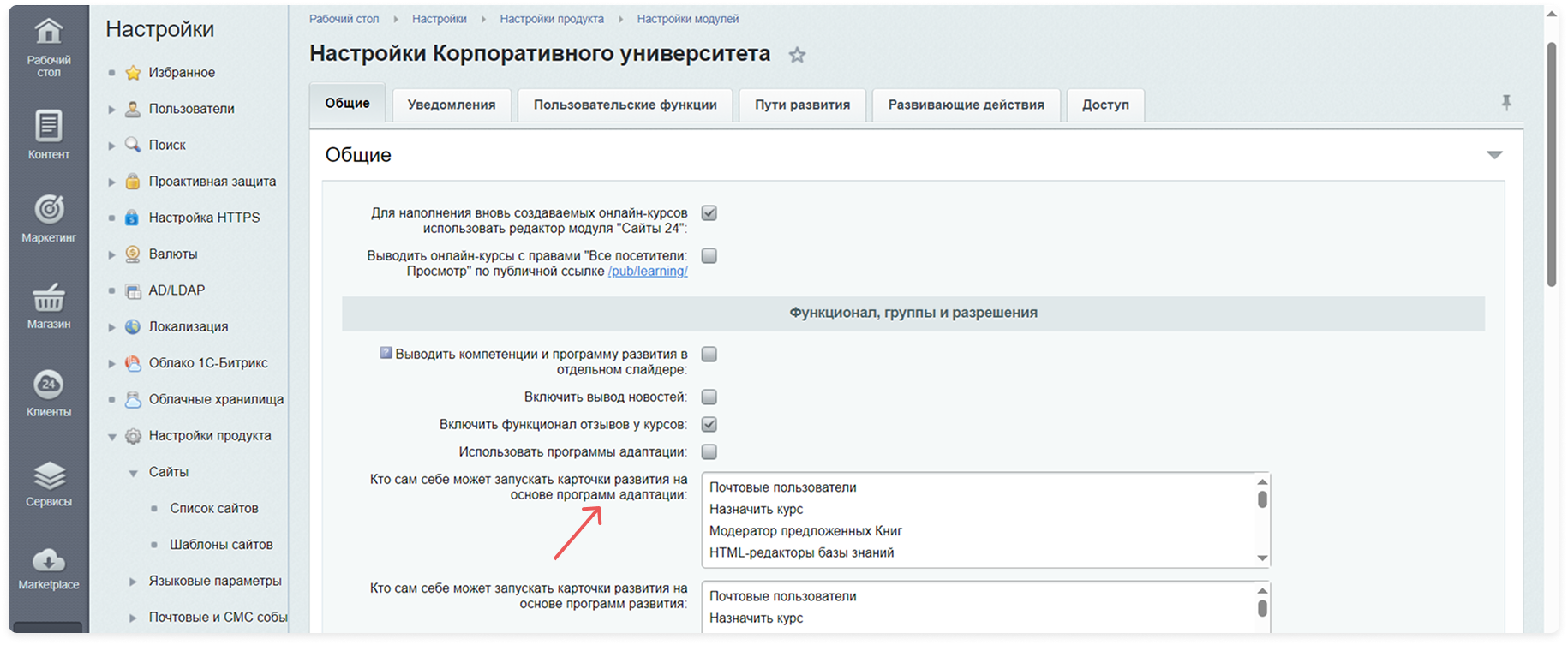This screenshot has height=645, width=1568.
Task: Uncheck Включить функционал отзывов у курсов
Action: click(709, 424)
